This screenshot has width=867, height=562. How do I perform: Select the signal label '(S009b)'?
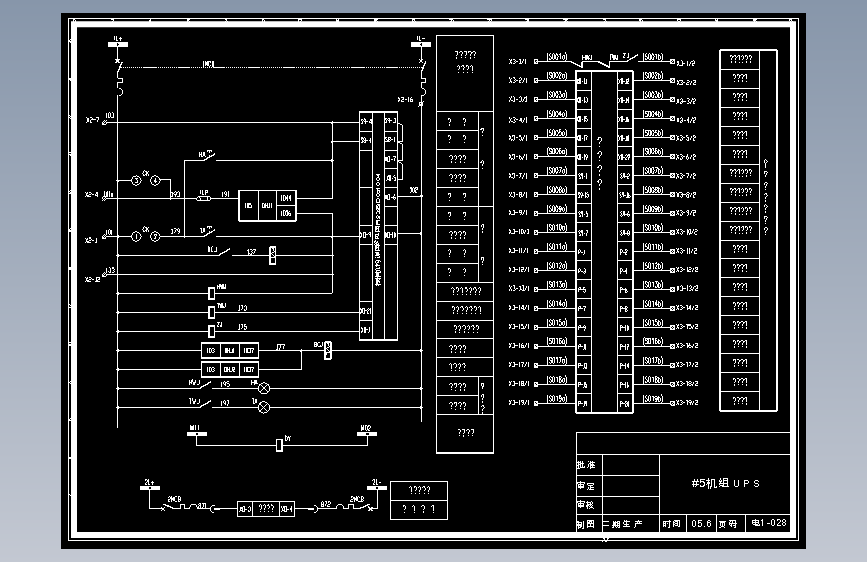point(653,209)
